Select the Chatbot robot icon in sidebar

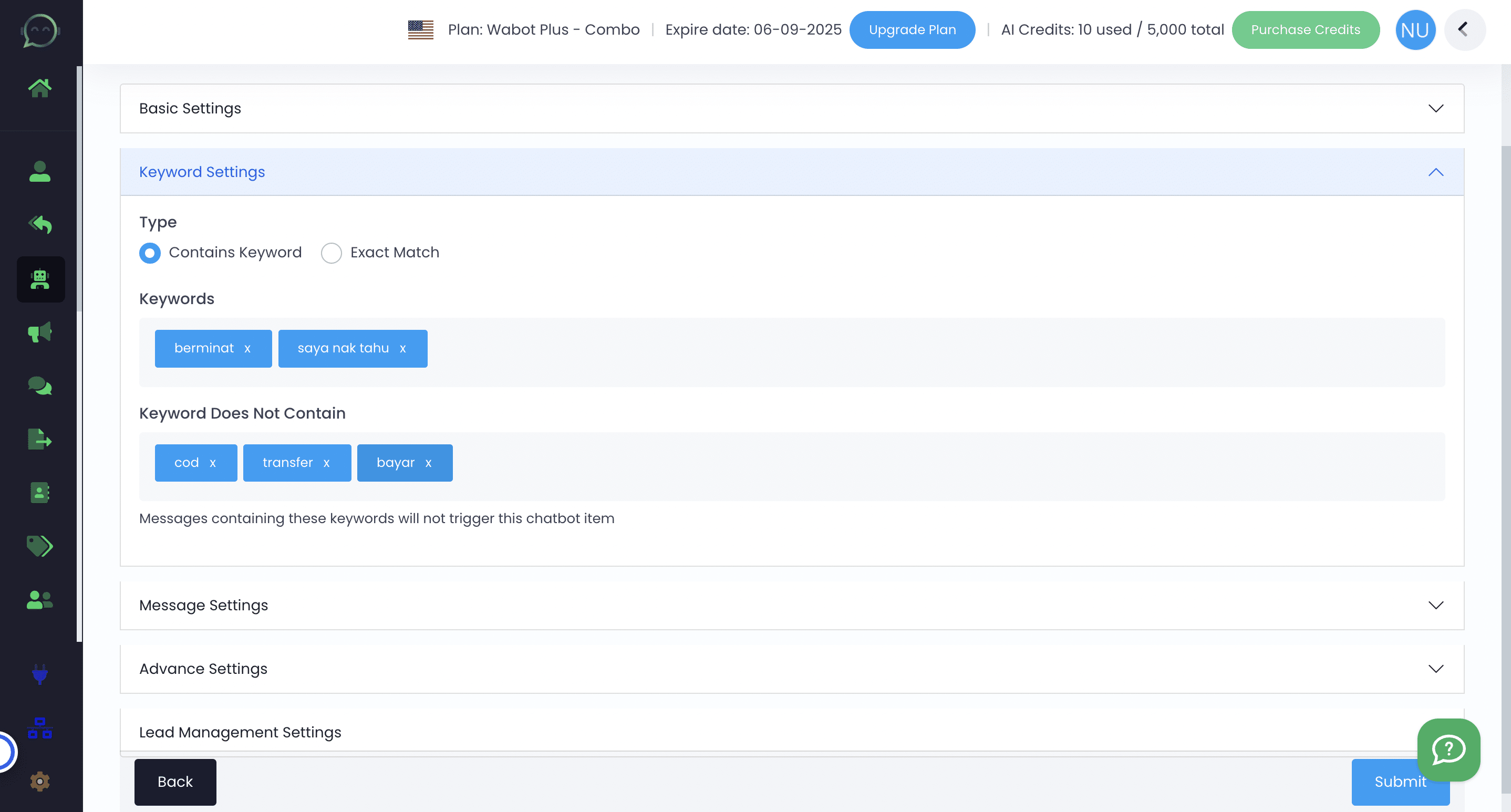(x=40, y=279)
